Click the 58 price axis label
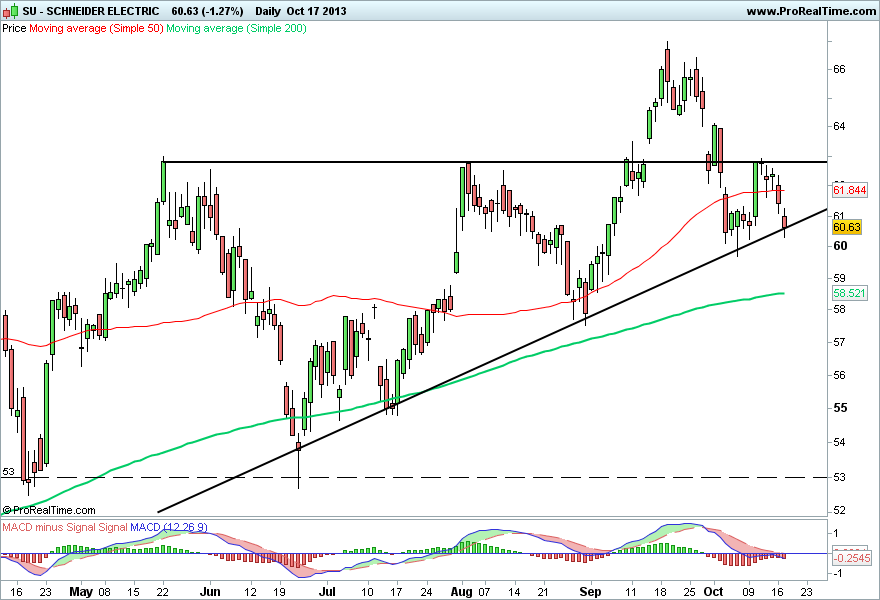The width and height of the screenshot is (880, 600). point(840,309)
